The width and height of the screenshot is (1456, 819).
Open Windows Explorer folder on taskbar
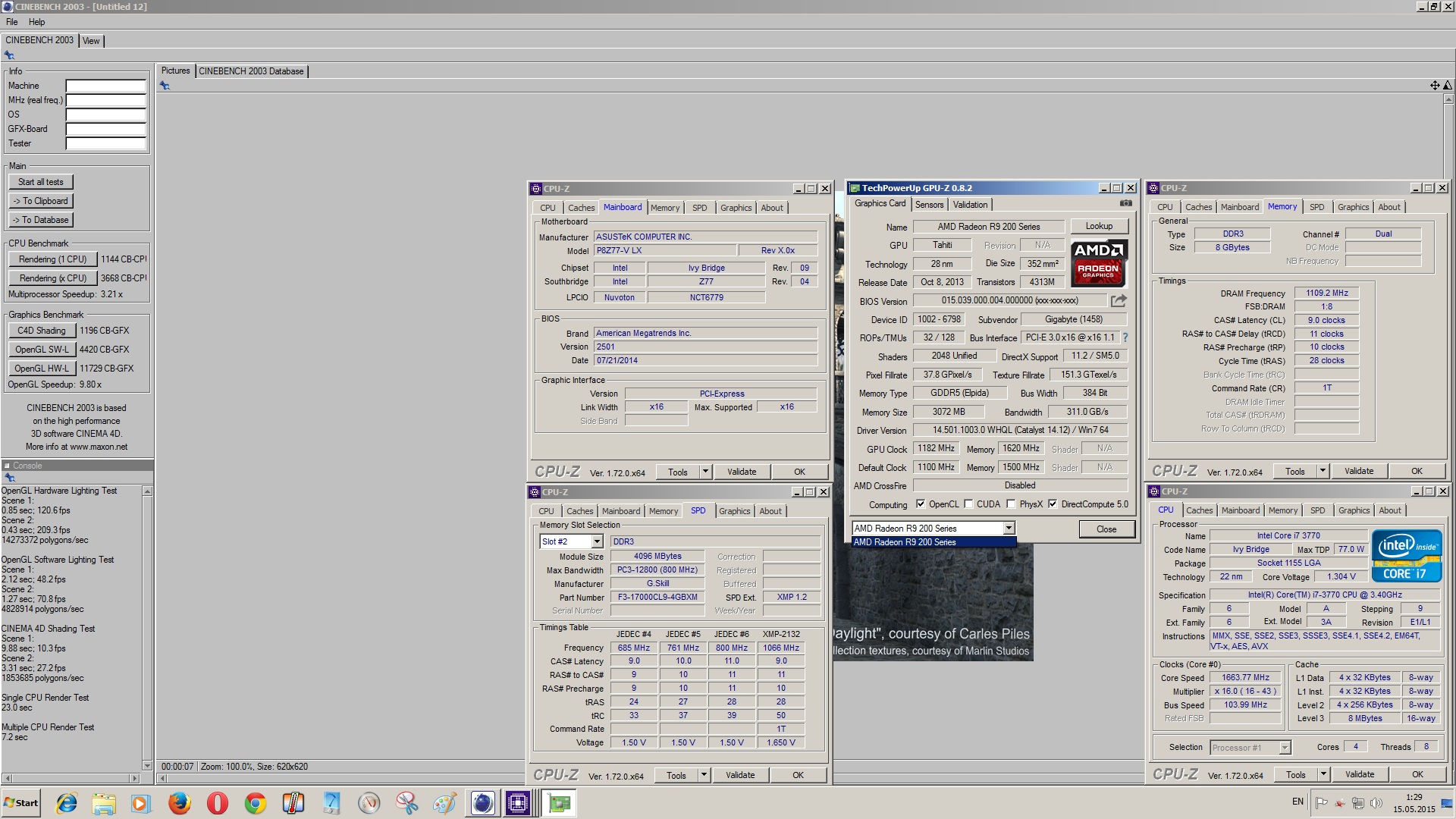pyautogui.click(x=104, y=803)
